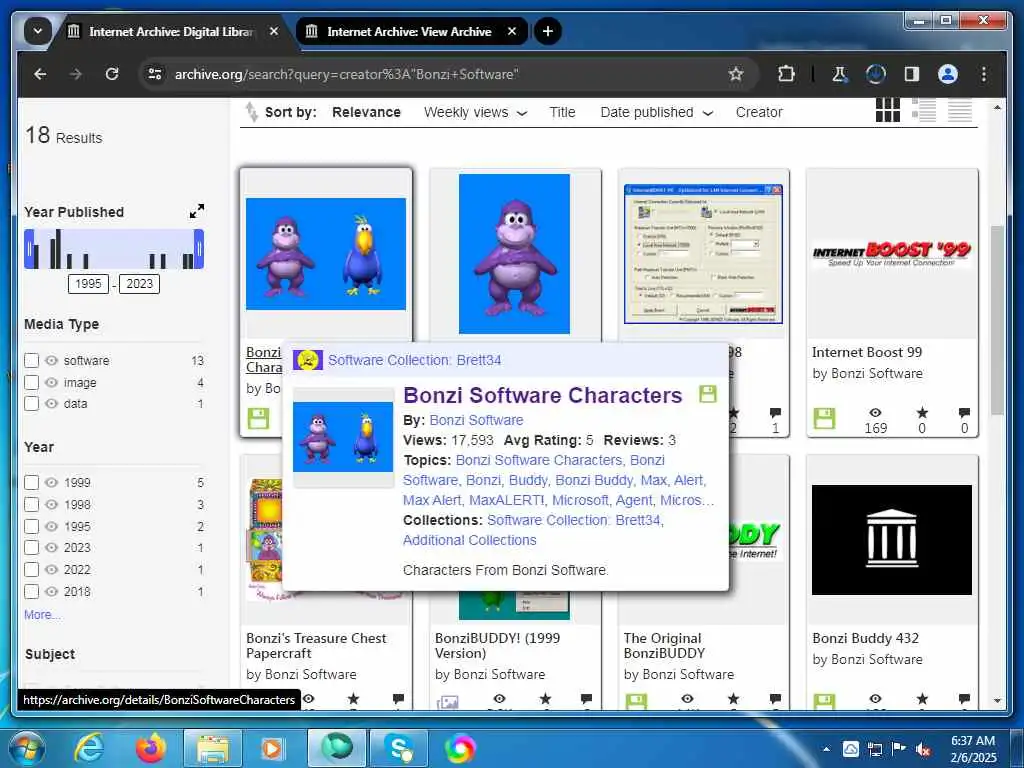Screen dimensions: 1024x768
Task: Sort results by Title
Action: pos(562,112)
